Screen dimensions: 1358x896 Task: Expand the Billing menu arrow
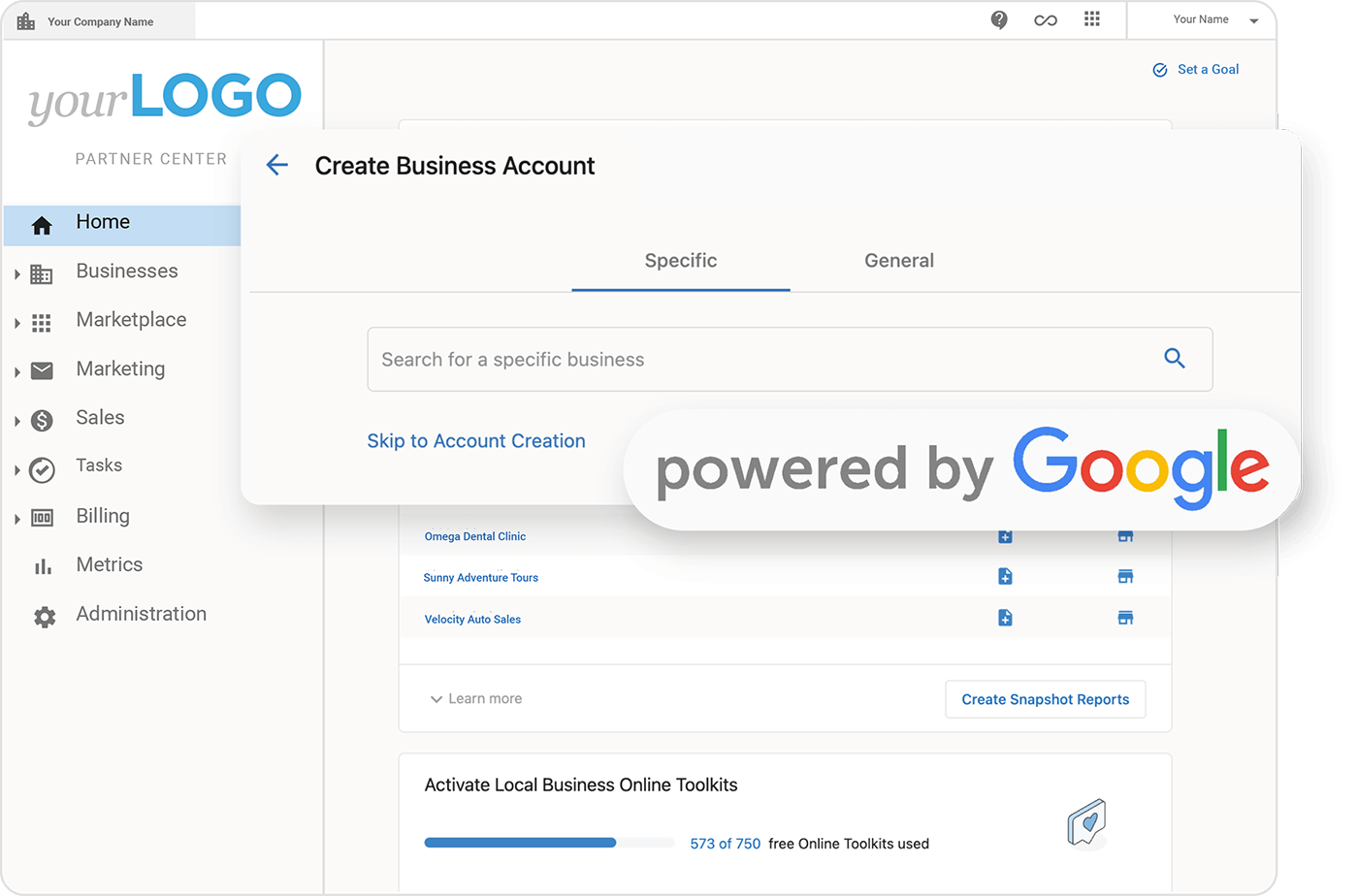17,520
